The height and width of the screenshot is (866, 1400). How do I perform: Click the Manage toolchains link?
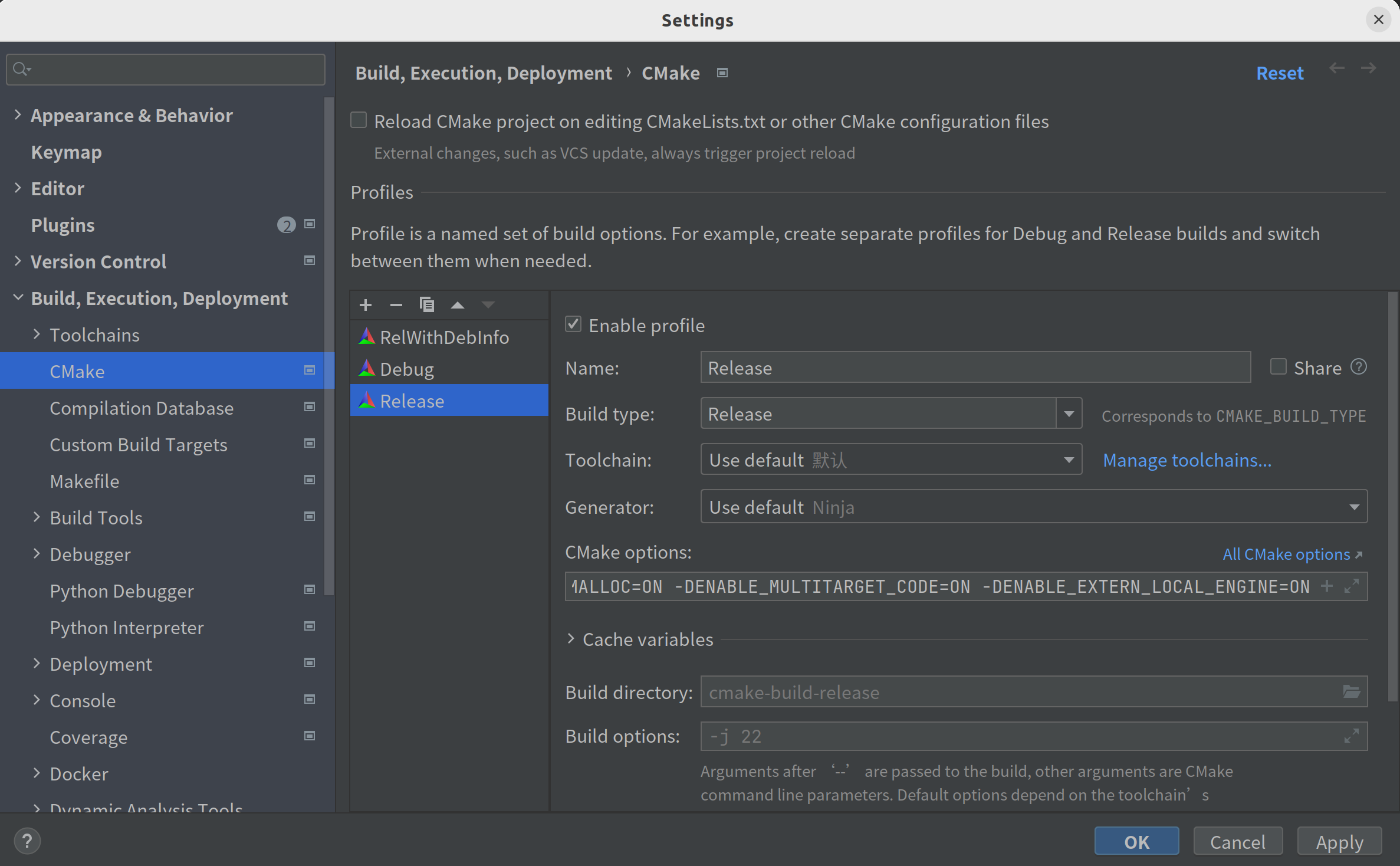point(1187,460)
